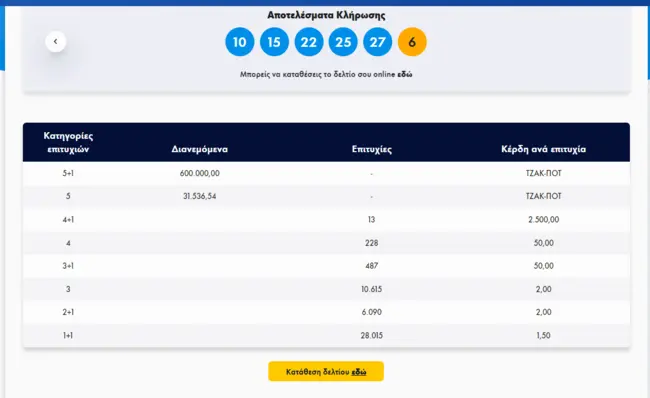650x398 pixels.
Task: Select blue ball number 15
Action: point(274,42)
